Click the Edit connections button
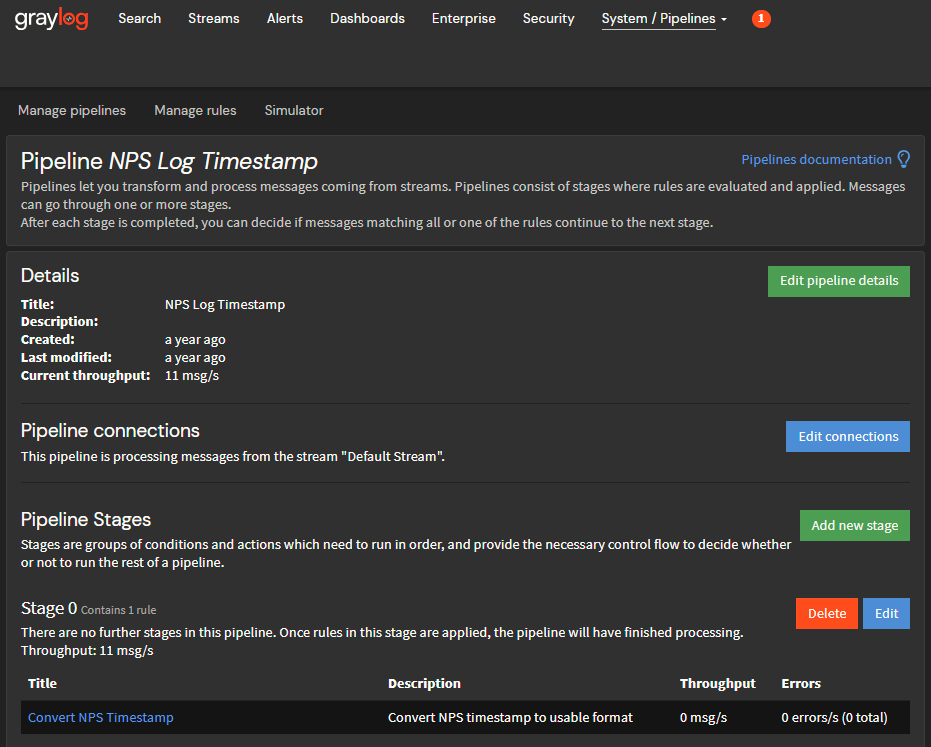Viewport: 931px width, 747px height. click(847, 437)
